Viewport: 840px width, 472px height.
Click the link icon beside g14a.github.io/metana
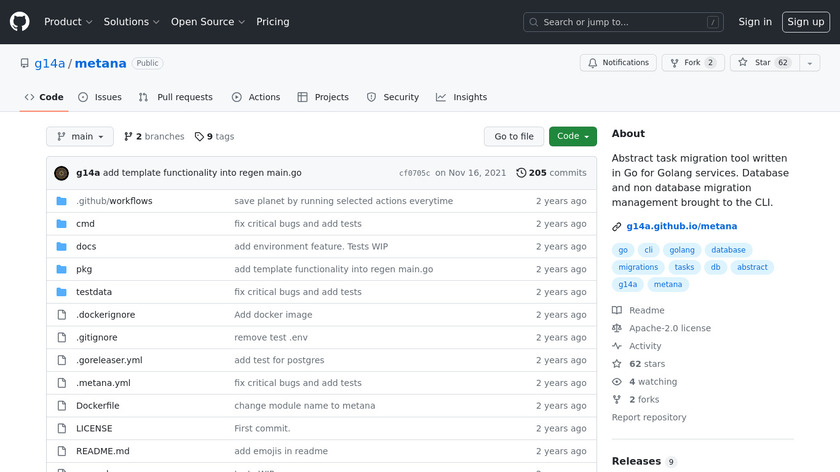pyautogui.click(x=617, y=226)
